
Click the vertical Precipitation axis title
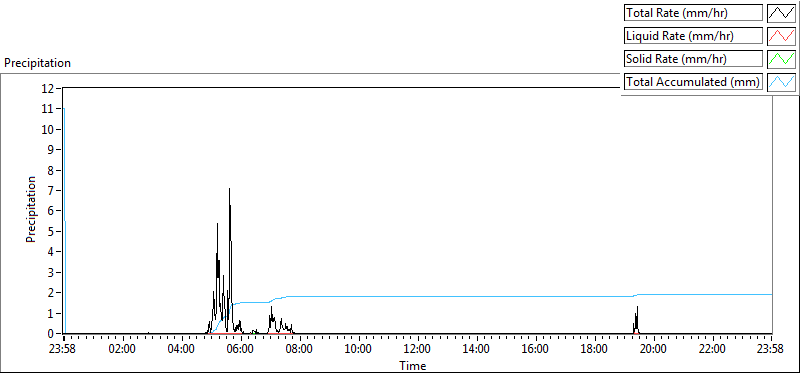click(31, 209)
